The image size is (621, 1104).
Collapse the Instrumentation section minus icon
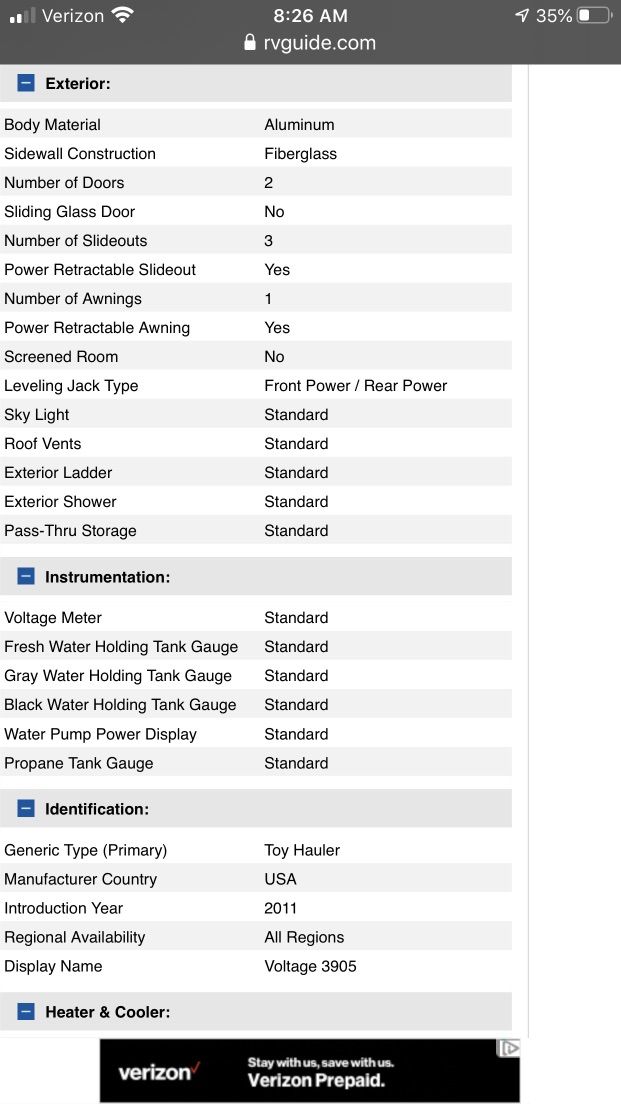[x=26, y=577]
